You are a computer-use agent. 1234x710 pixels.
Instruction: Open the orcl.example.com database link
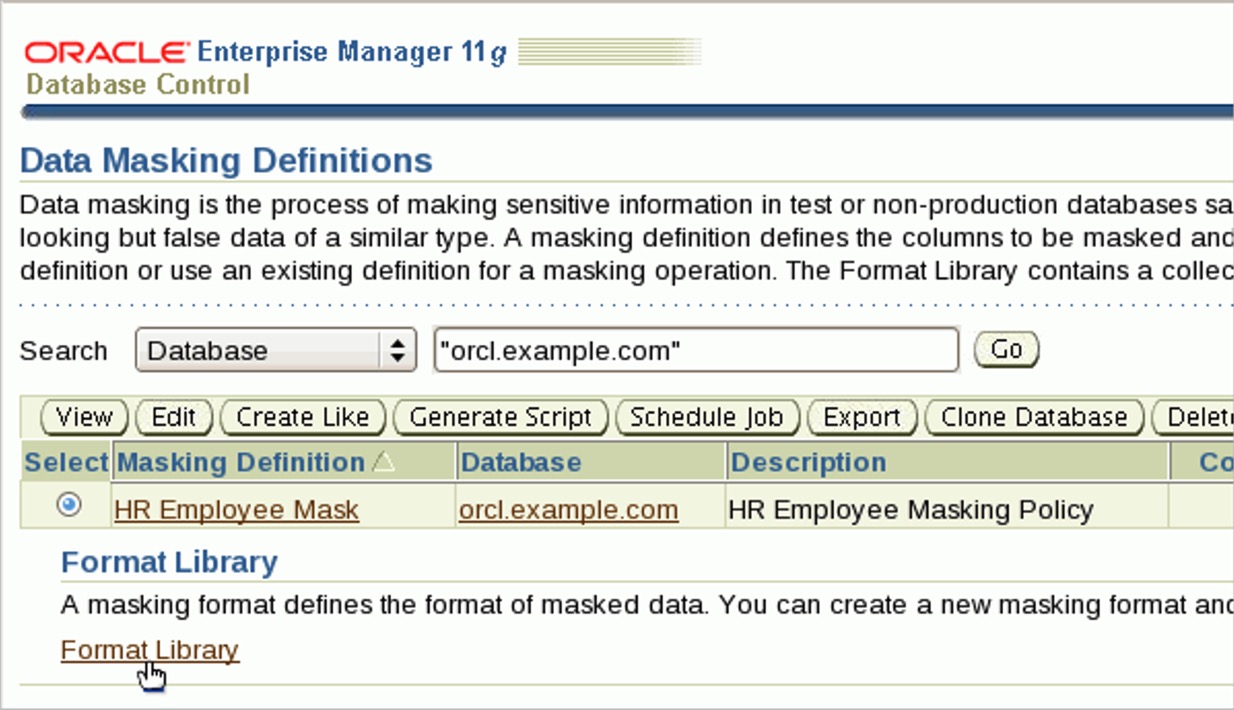[568, 510]
